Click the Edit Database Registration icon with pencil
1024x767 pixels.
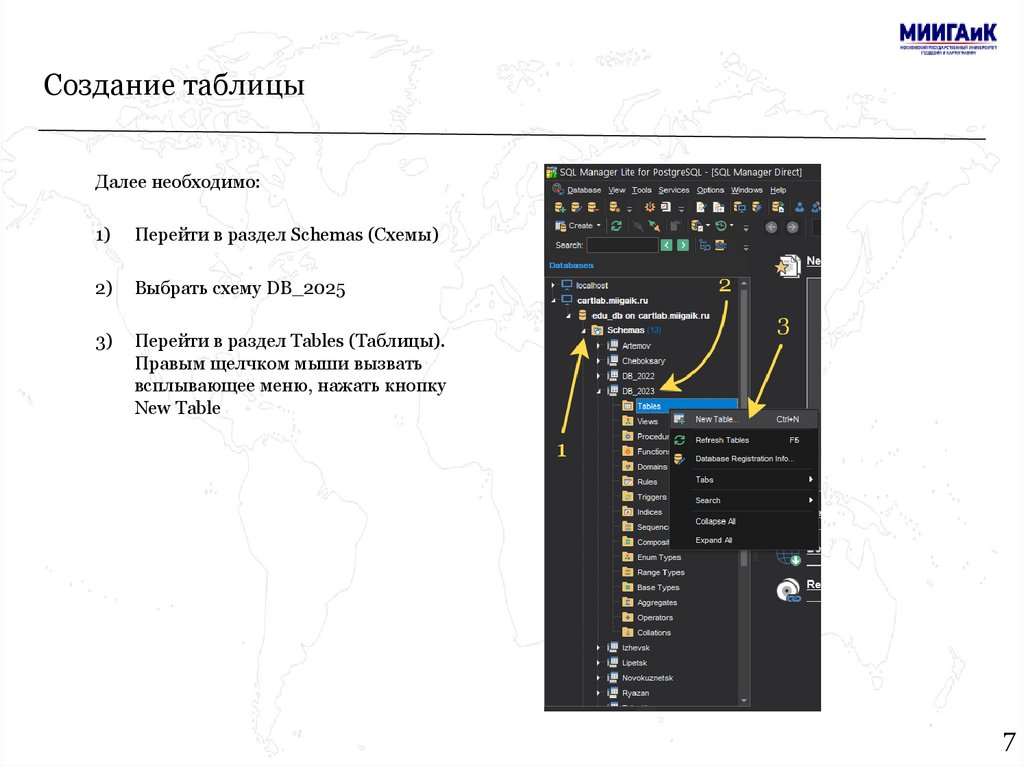576,207
